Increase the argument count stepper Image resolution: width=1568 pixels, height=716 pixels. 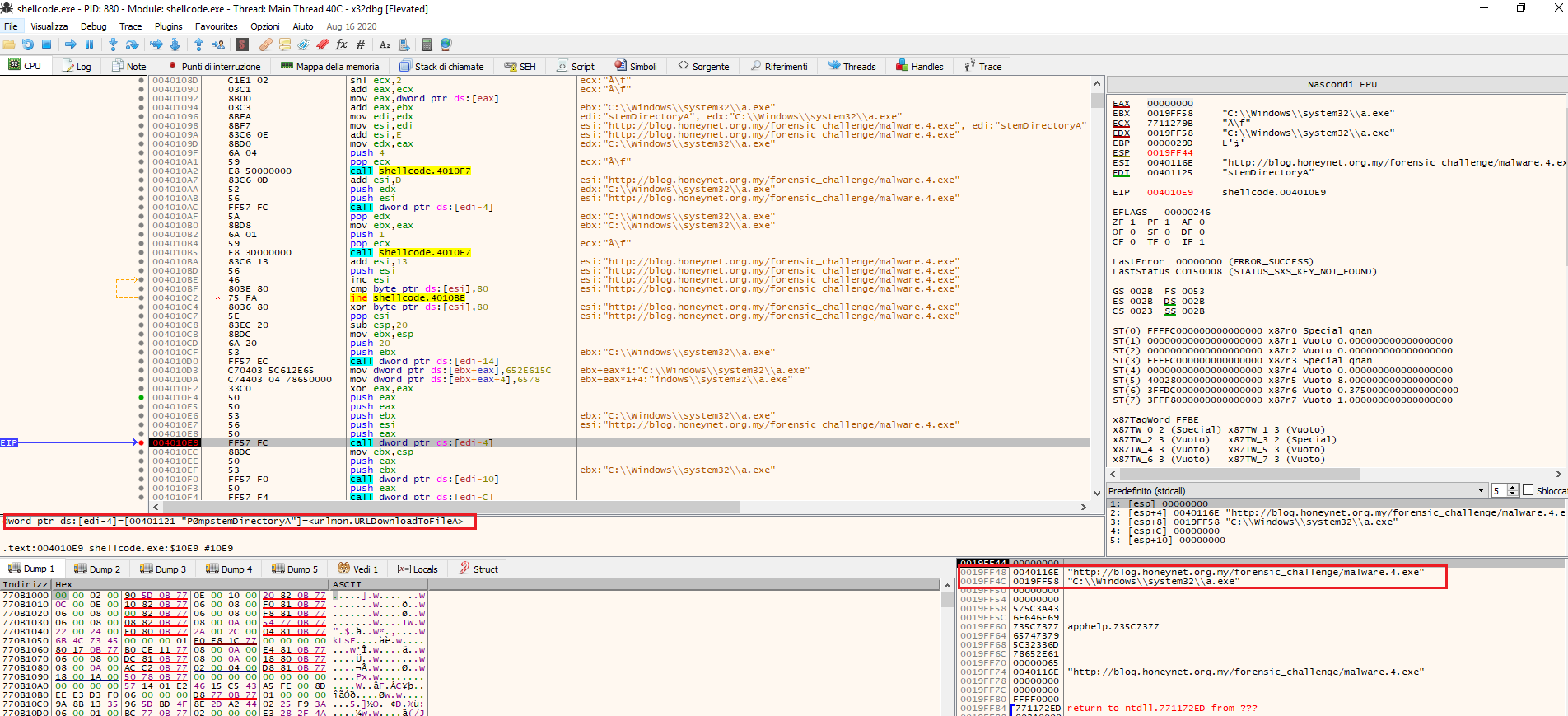coord(1513,487)
